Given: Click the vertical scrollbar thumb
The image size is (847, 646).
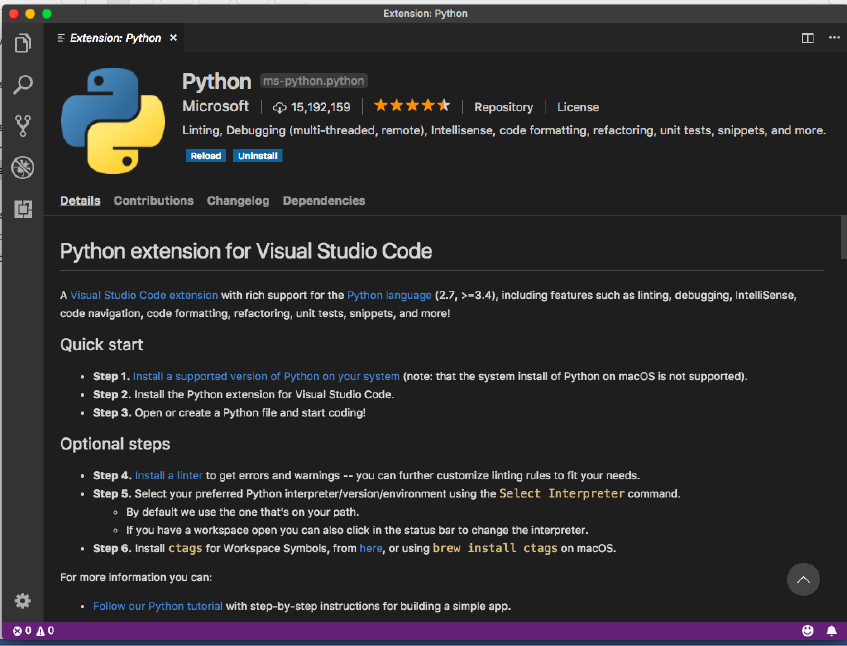Looking at the screenshot, I should (843, 235).
